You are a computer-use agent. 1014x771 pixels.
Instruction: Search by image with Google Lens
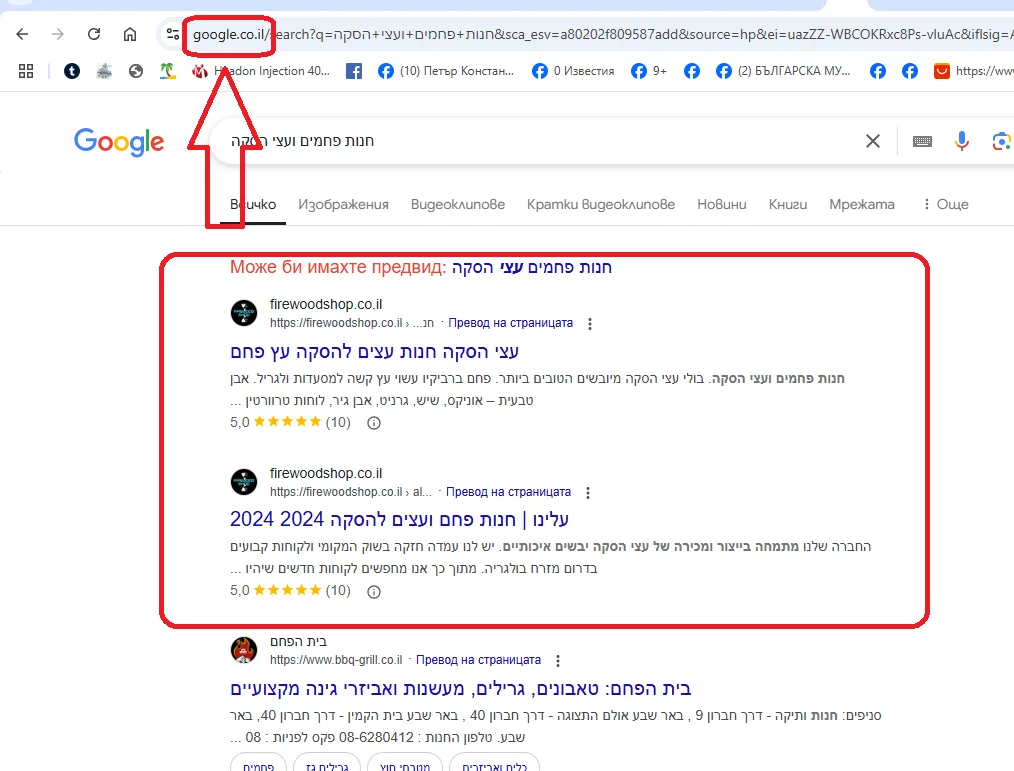click(1001, 141)
